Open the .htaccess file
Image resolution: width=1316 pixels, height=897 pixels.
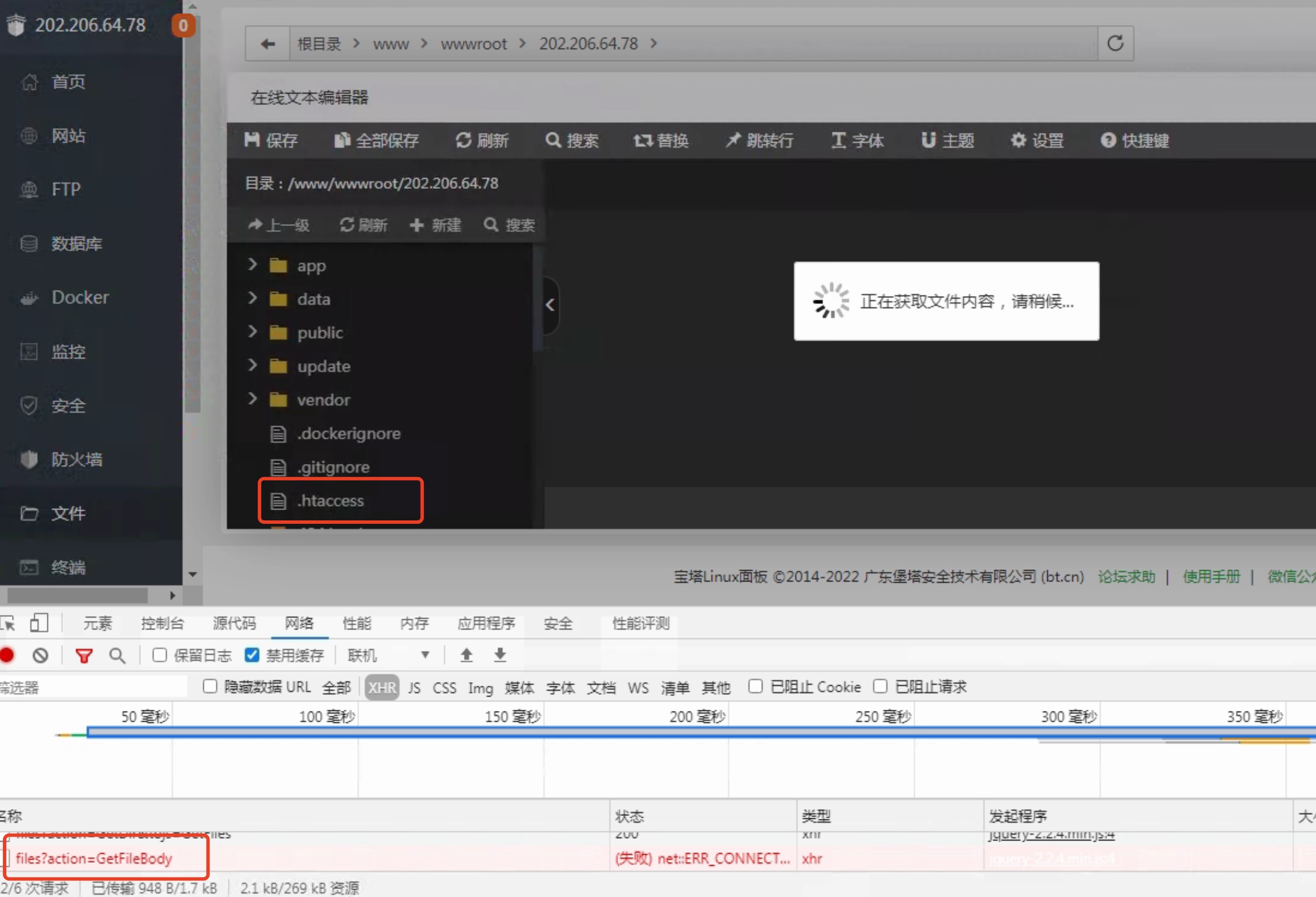coord(330,501)
